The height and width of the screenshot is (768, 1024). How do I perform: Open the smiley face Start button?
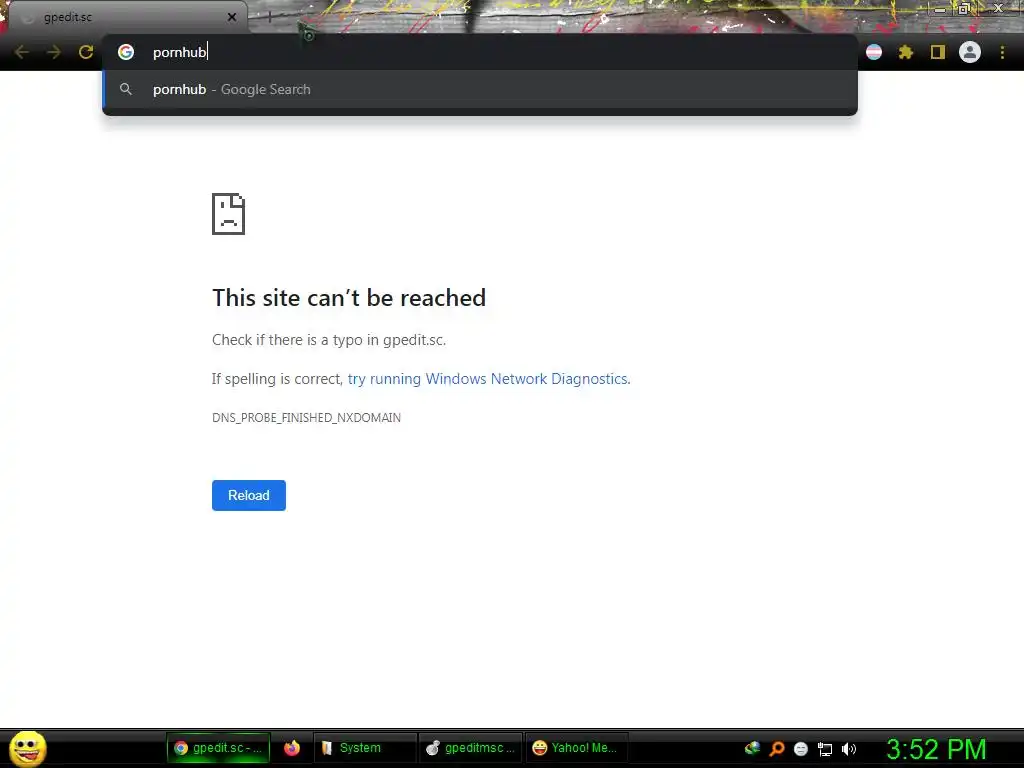(27, 748)
